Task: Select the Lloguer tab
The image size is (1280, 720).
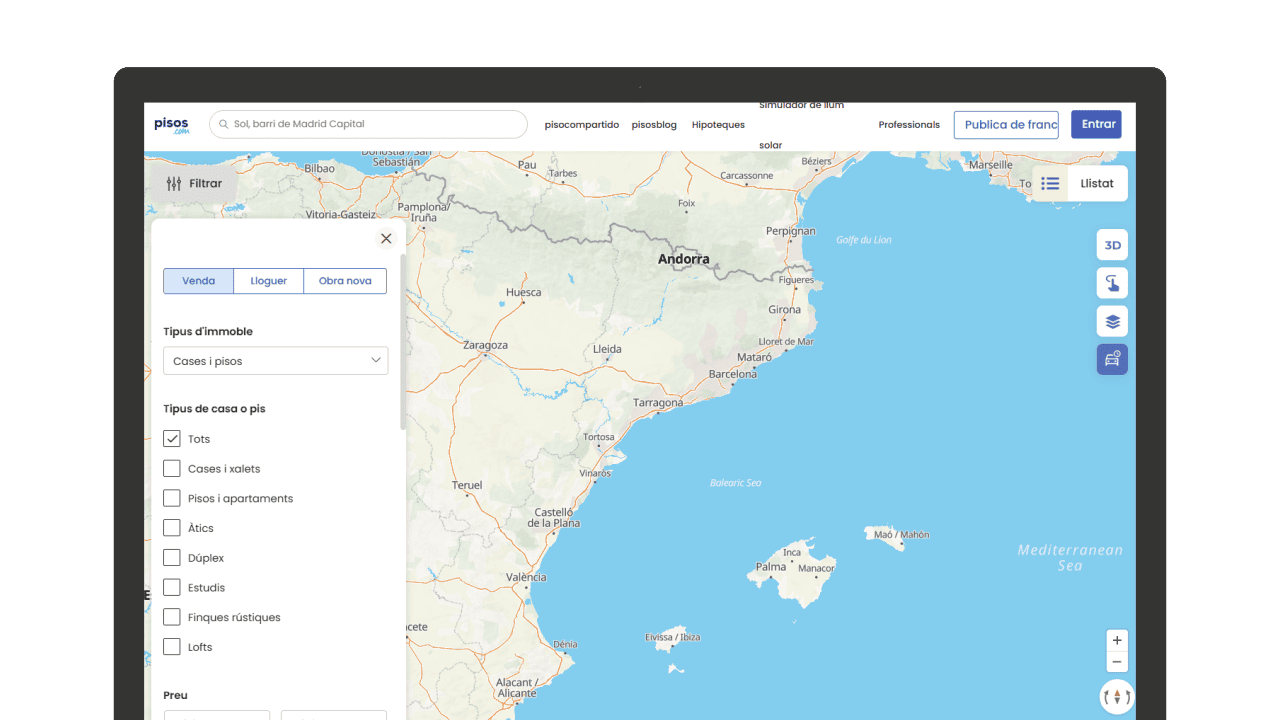Action: point(268,281)
